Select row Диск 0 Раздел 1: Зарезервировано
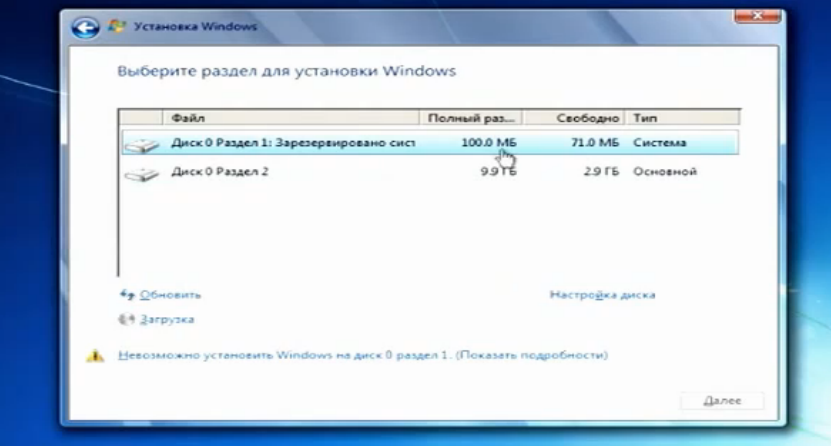This screenshot has height=446, width=831. click(430, 142)
